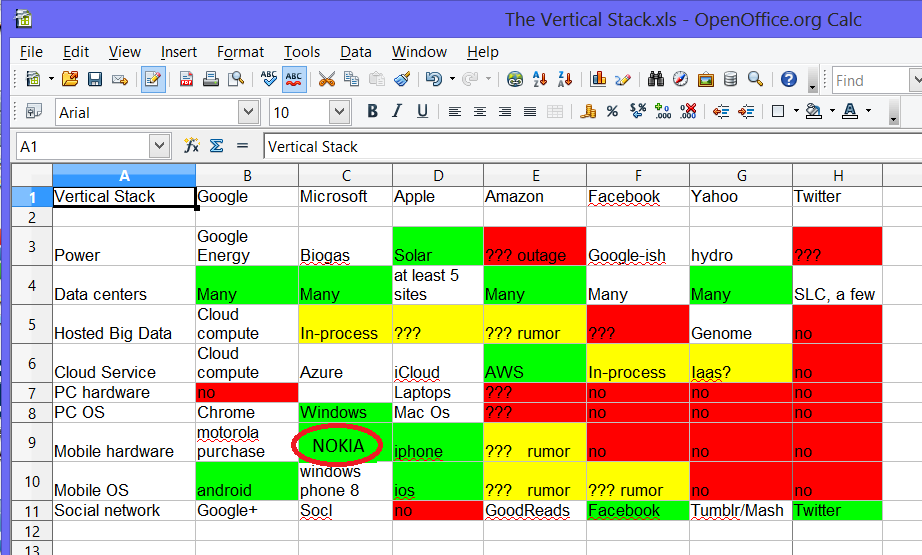The height and width of the screenshot is (555, 922).
Task: Insert a hyperlink
Action: click(x=515, y=79)
